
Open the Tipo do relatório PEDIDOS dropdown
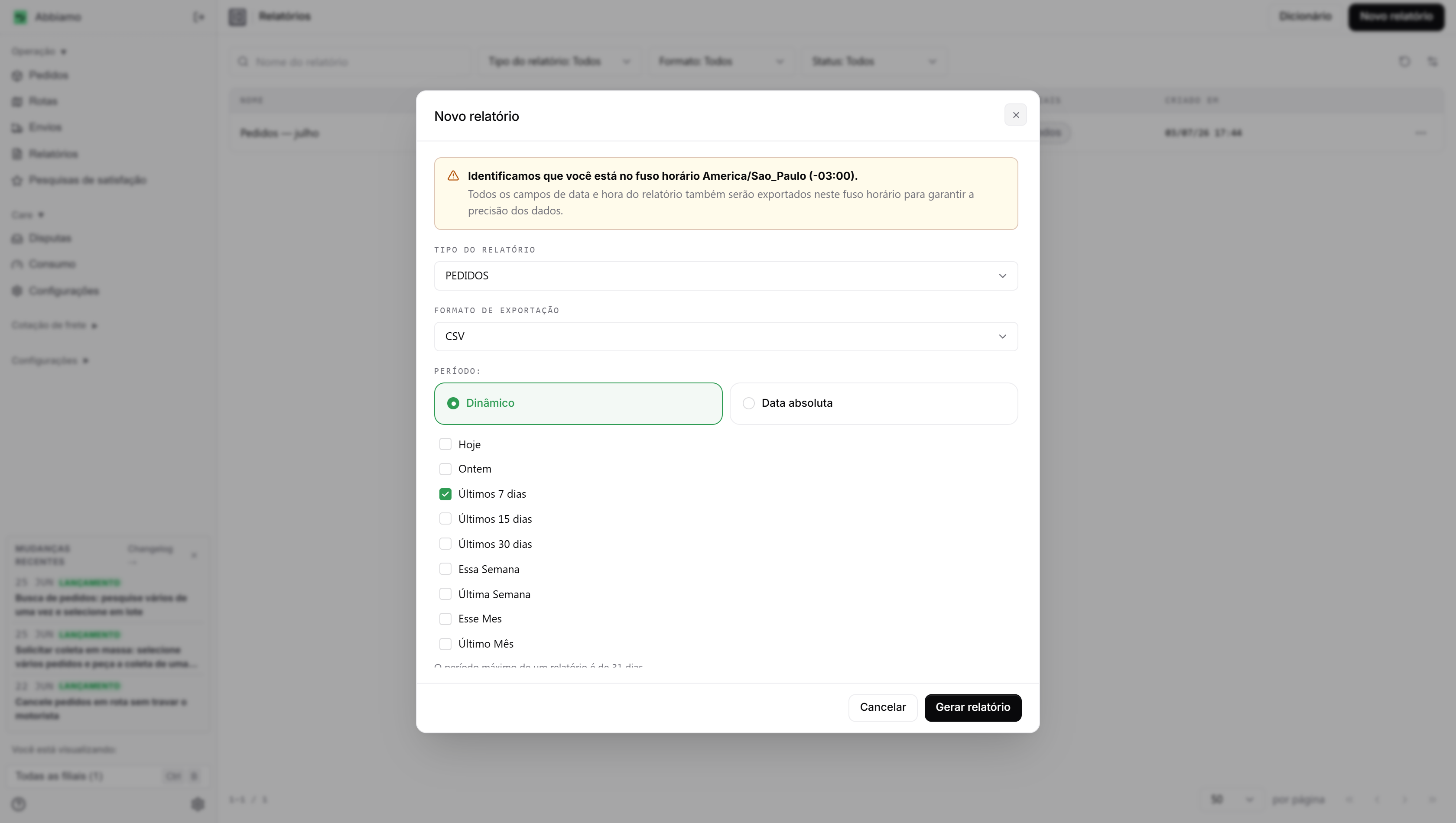point(725,276)
